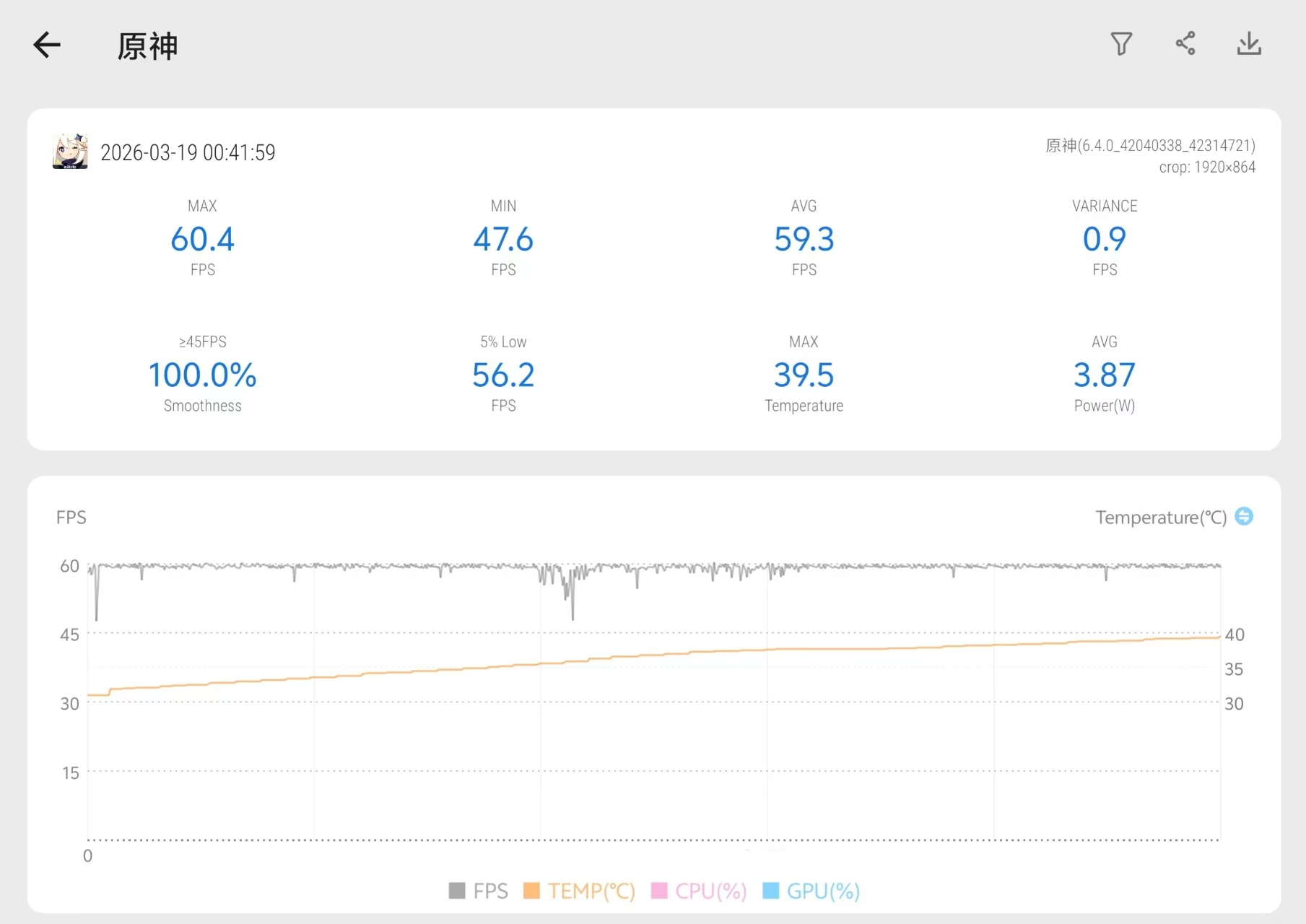Viewport: 1306px width, 924px height.
Task: Select the 59.3 AVG FPS value
Action: tap(804, 239)
